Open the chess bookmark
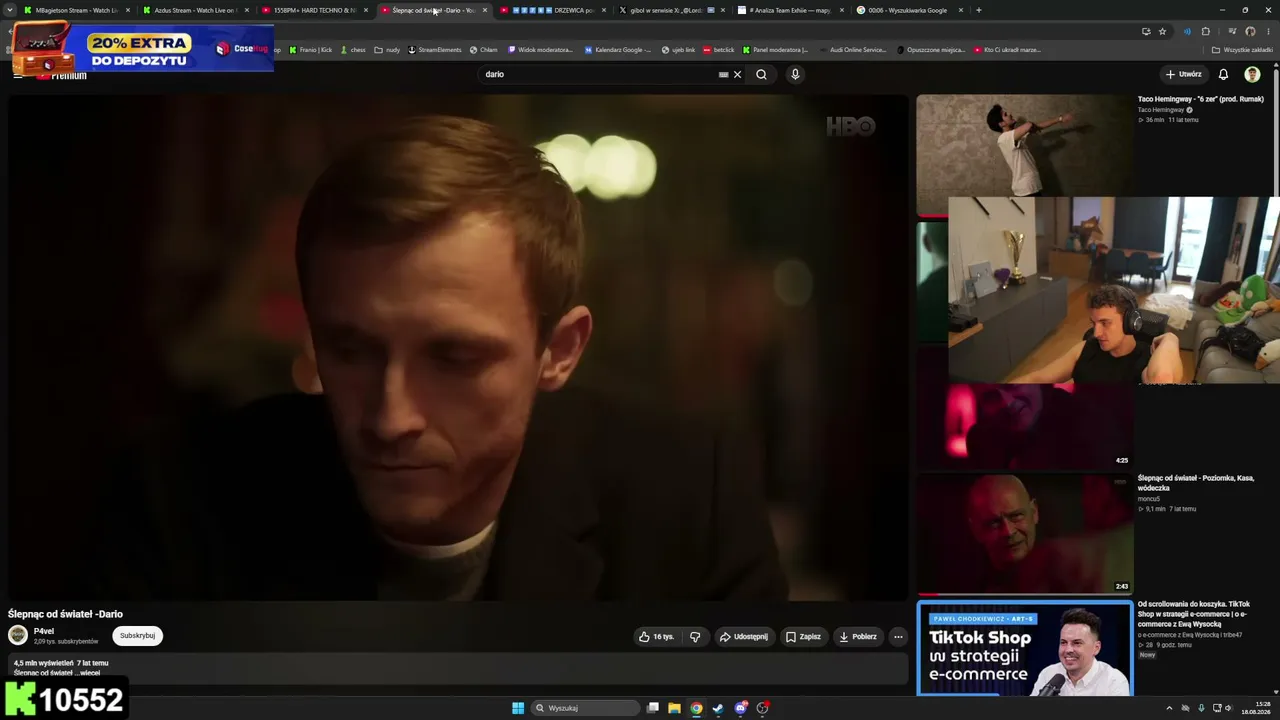The height and width of the screenshot is (720, 1280). pos(353,50)
